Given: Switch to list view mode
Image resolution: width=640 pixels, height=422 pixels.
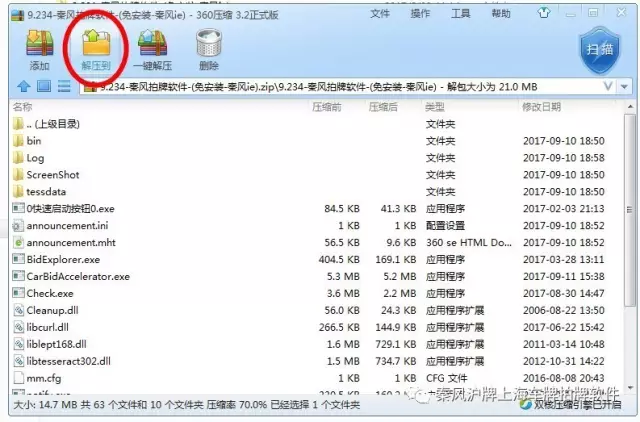Looking at the screenshot, I should pyautogui.click(x=64, y=86).
